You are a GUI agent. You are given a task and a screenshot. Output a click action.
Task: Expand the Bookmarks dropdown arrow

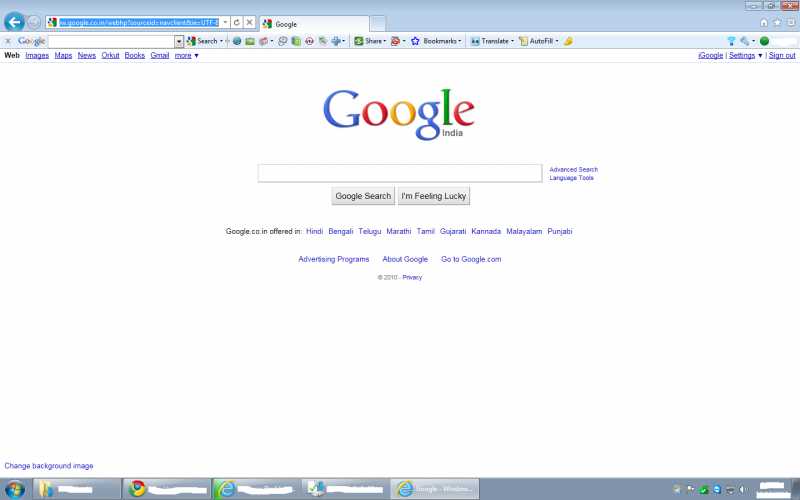(x=460, y=41)
